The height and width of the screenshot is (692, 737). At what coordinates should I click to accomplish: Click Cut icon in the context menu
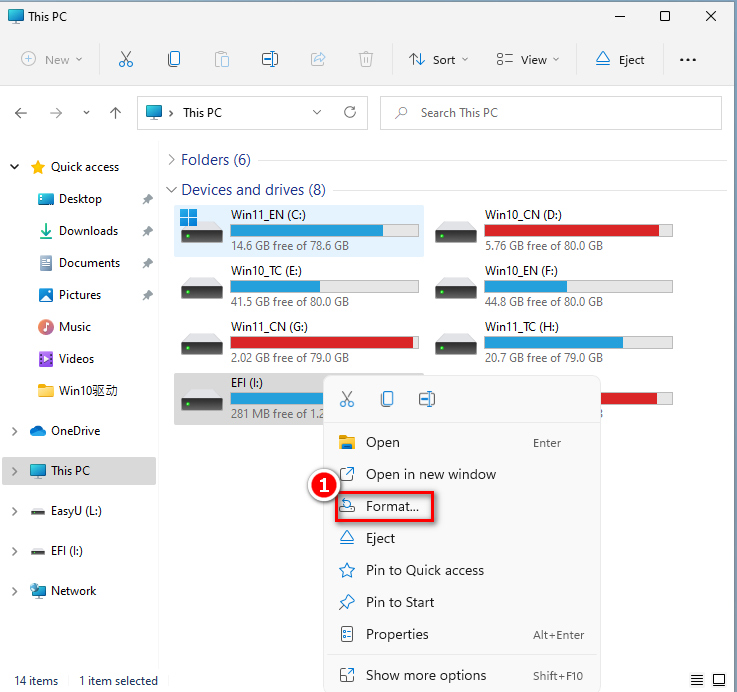[347, 399]
